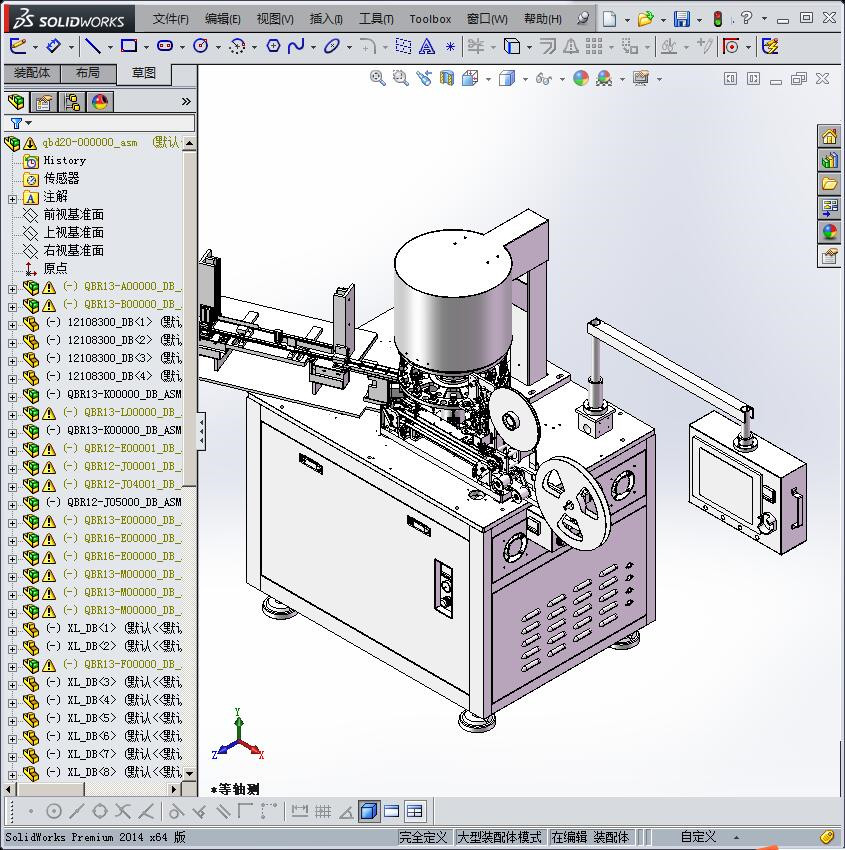Screen dimensions: 845x850
Task: Expand the QBR12-J05000_DB_ASM node
Action: tap(12, 505)
